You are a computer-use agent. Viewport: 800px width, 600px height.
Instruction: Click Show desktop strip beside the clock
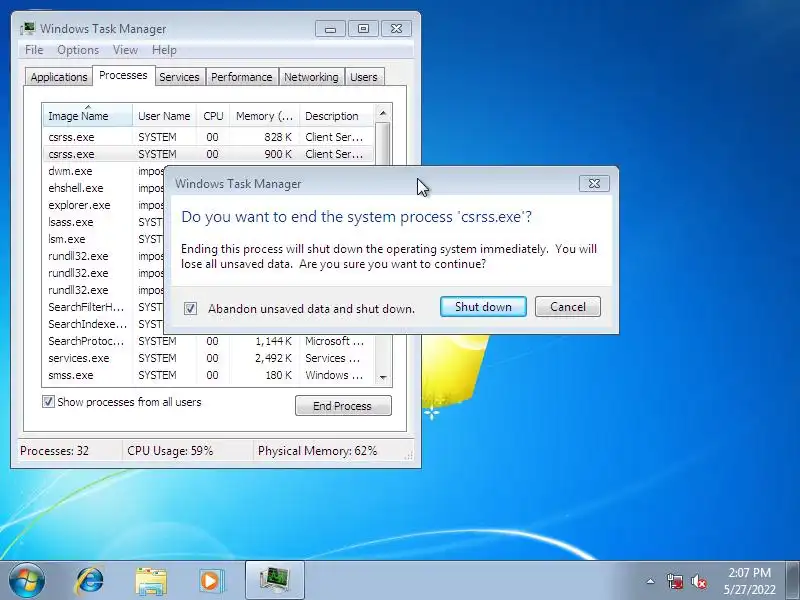point(793,581)
